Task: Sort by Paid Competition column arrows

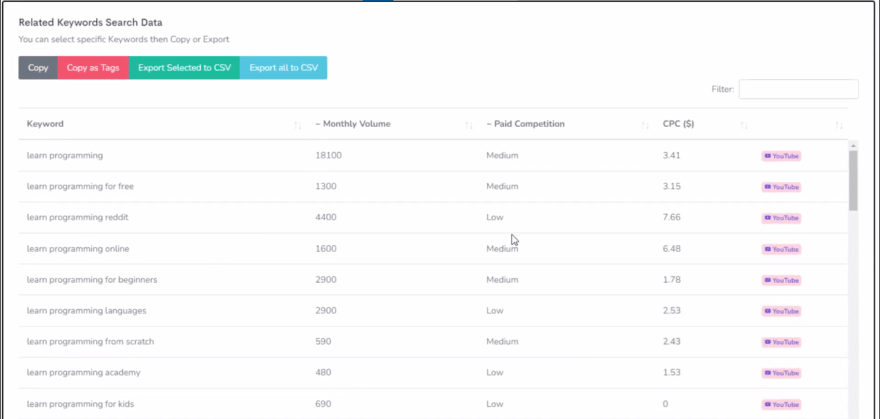Action: coord(645,125)
